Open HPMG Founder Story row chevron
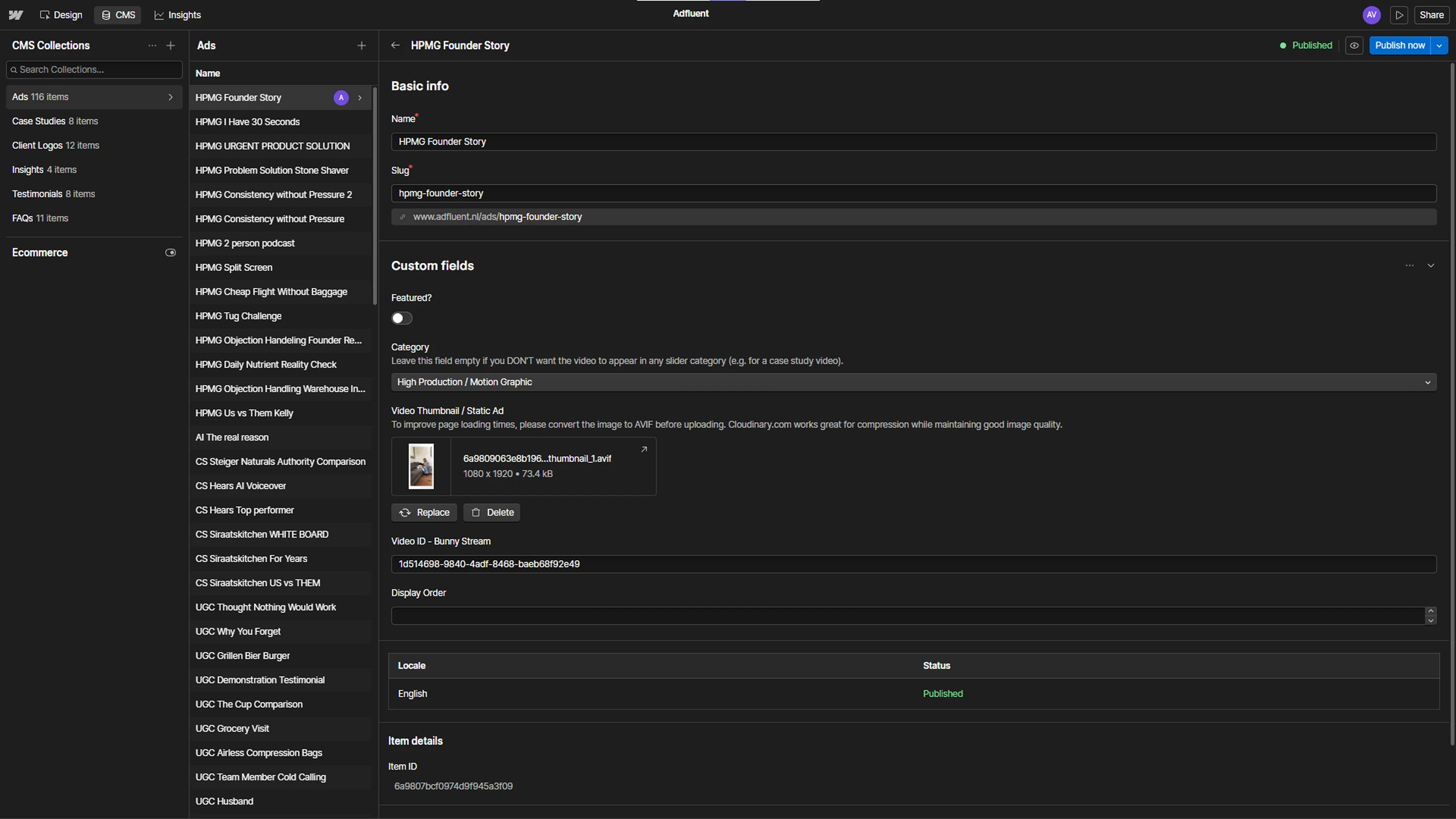 pos(359,98)
